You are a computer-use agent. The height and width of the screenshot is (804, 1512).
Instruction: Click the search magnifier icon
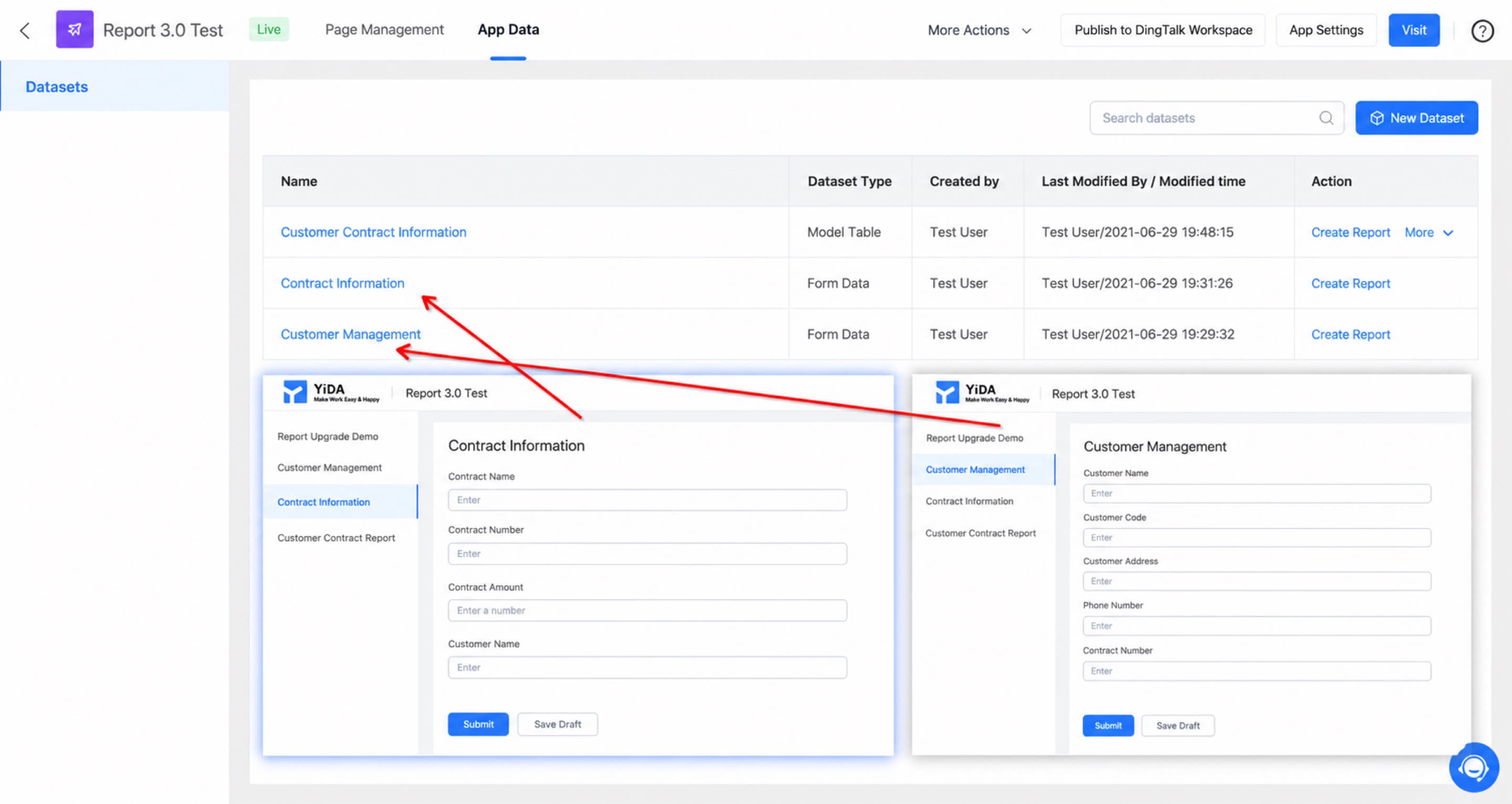(x=1326, y=118)
